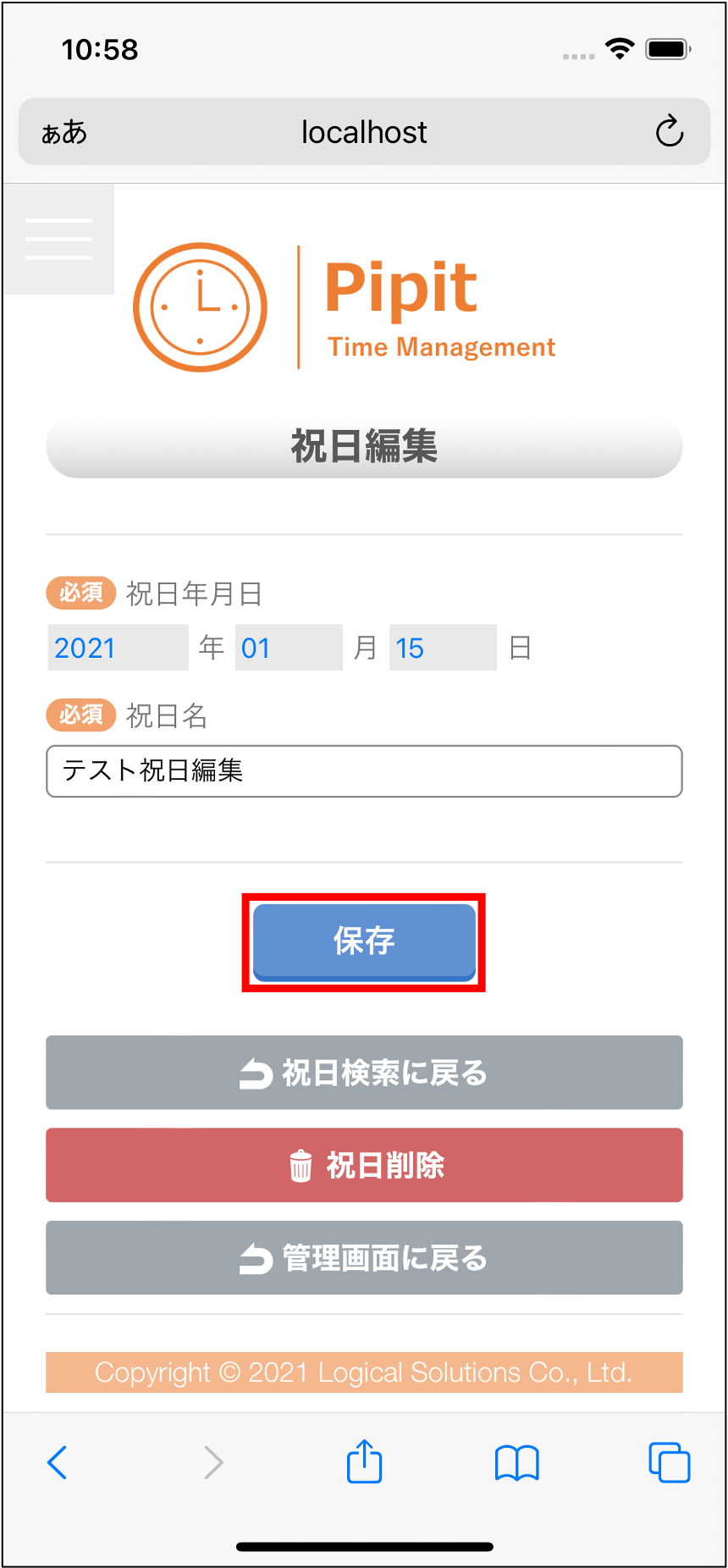This screenshot has width=728, height=1568.
Task: Tap the Copyright footer bar
Action: click(x=364, y=1372)
